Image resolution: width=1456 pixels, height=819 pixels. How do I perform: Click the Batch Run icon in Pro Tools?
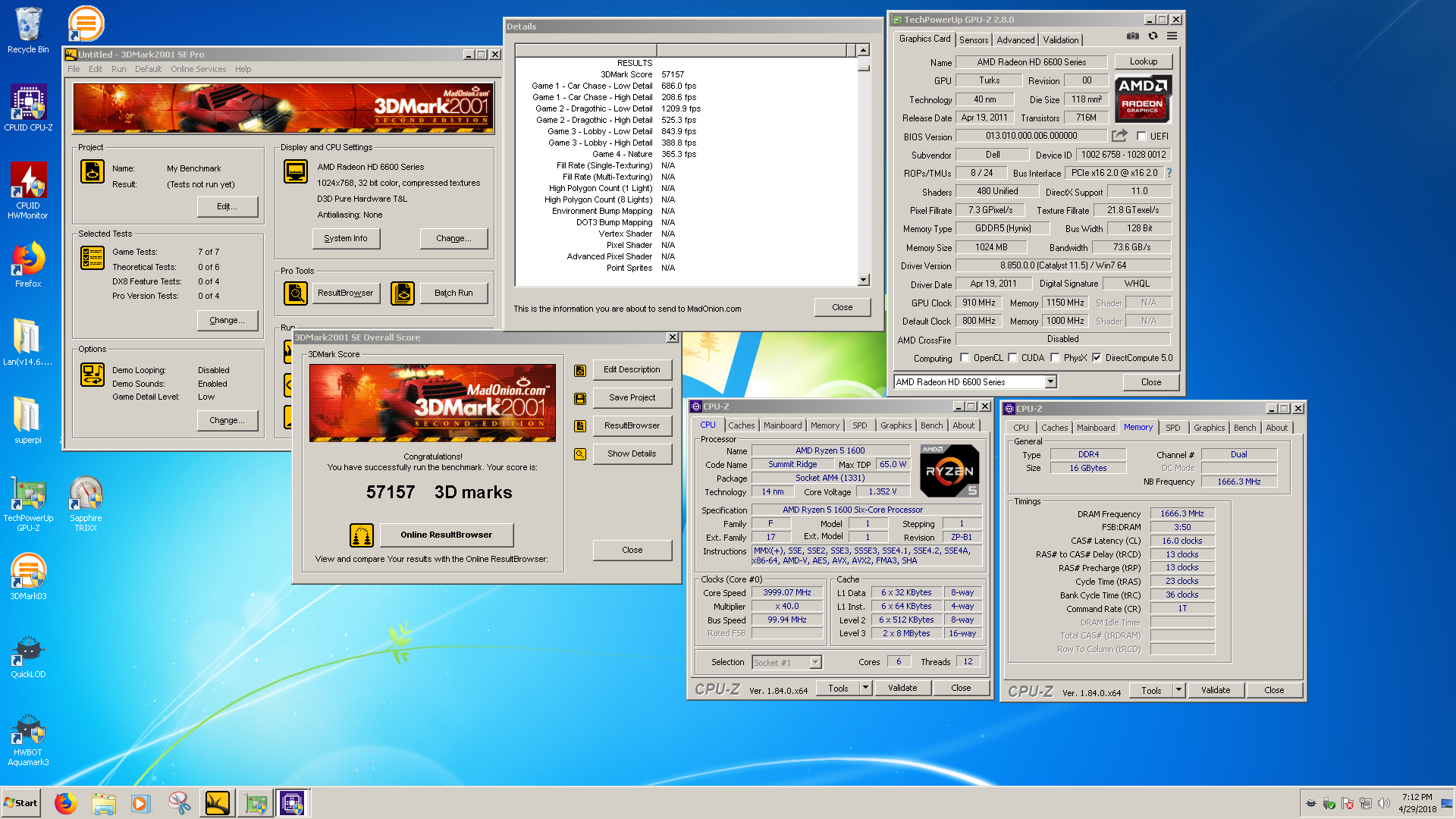tap(403, 293)
